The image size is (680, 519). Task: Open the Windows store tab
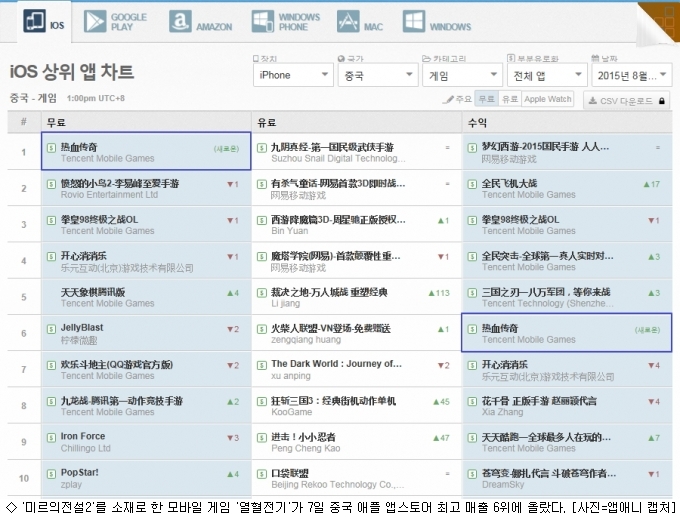click(x=437, y=22)
